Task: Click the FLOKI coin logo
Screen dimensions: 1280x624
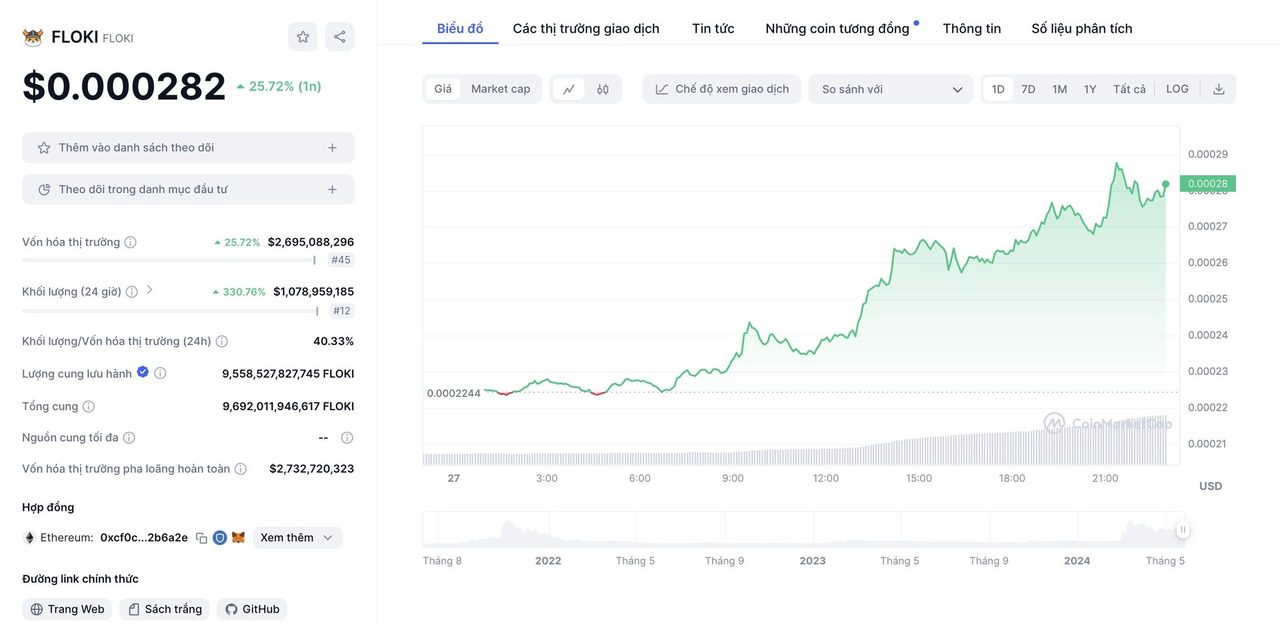Action: pos(33,37)
